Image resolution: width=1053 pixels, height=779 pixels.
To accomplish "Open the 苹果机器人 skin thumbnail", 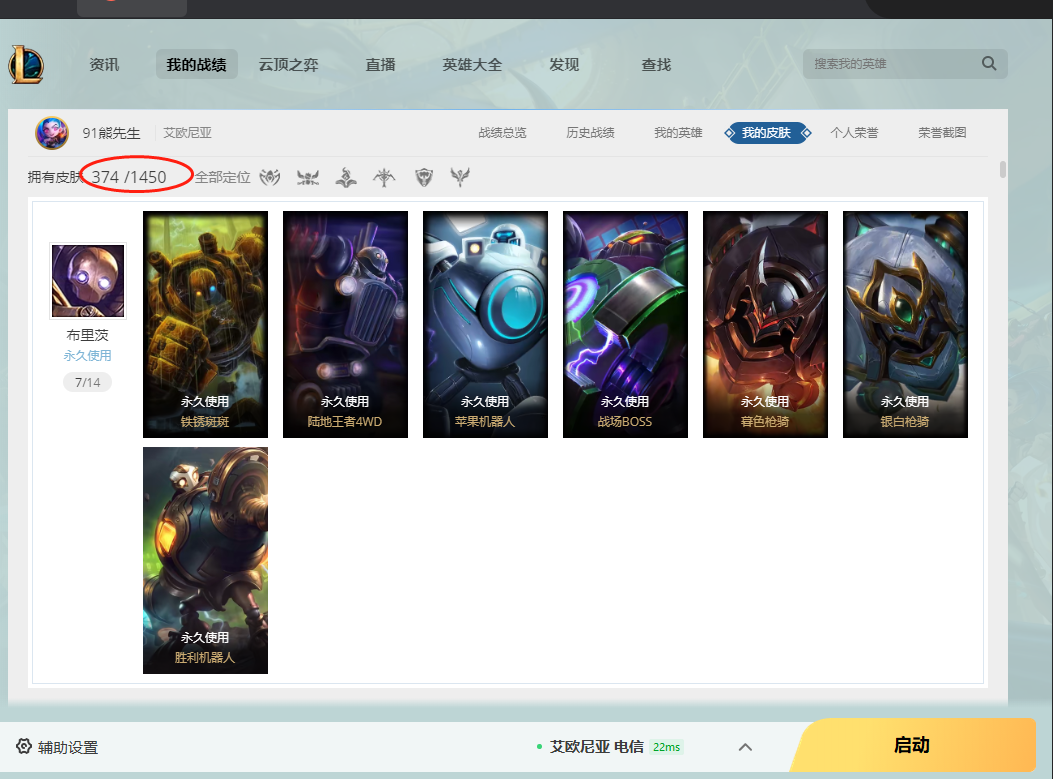I will [486, 324].
